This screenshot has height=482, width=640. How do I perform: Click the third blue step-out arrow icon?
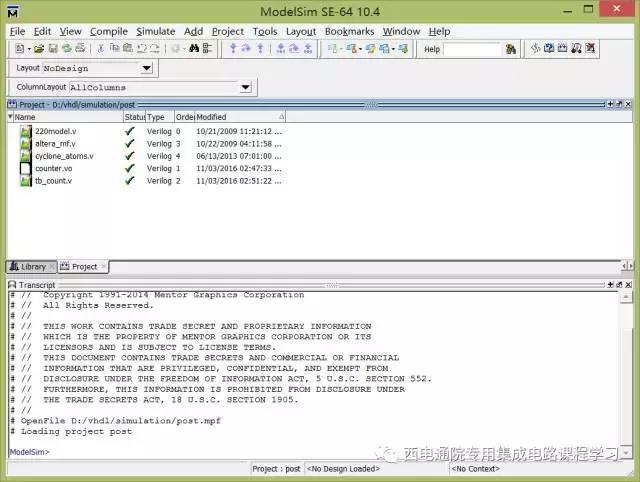click(x=260, y=49)
